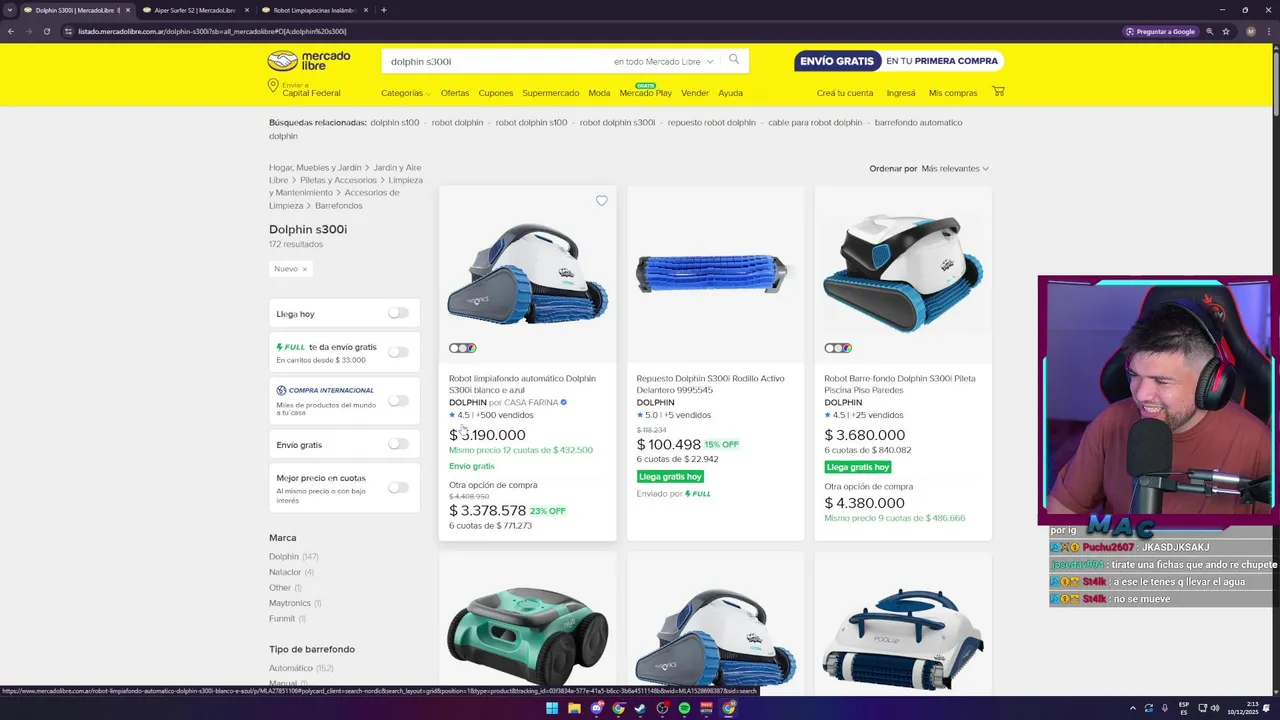The image size is (1280, 720).
Task: Open 'en todo Mercado Libre' search scope dropdown
Action: 663,62
